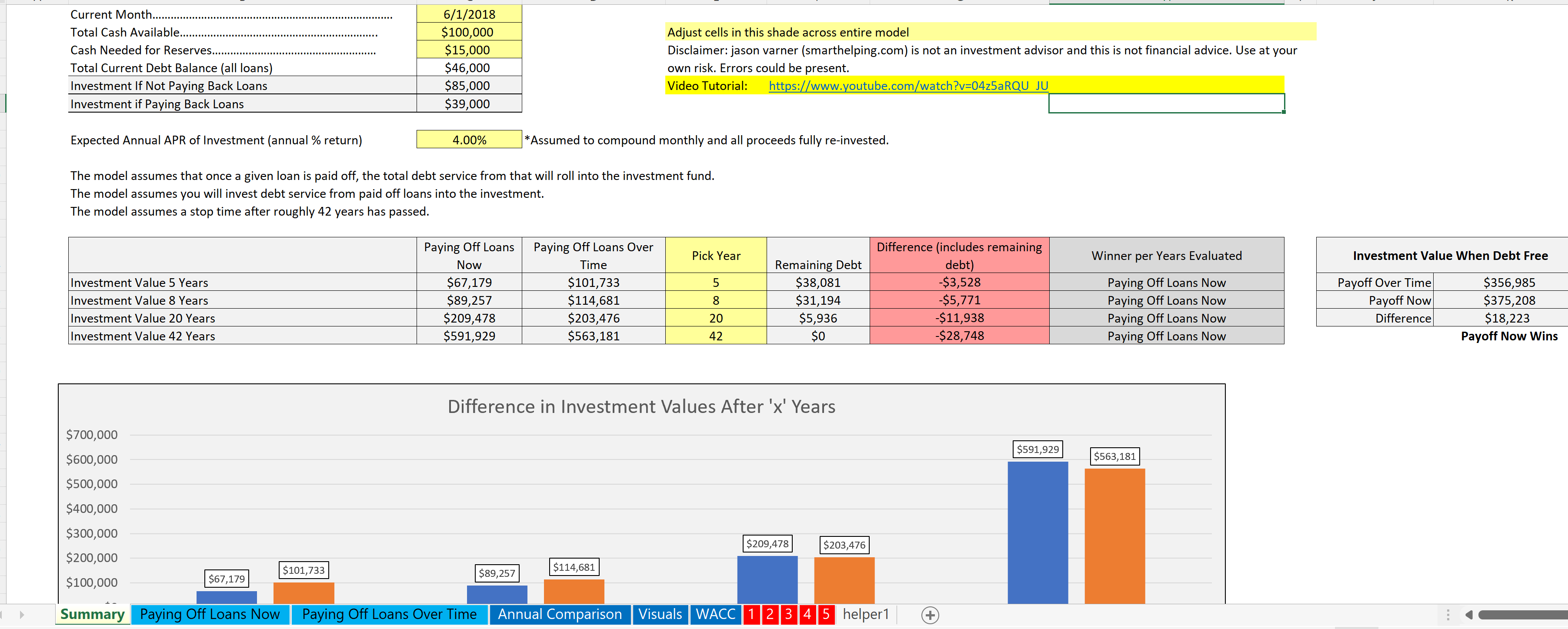Click the sheet tab scroll right arrow
This screenshot has height=629, width=1568.
[x=22, y=615]
